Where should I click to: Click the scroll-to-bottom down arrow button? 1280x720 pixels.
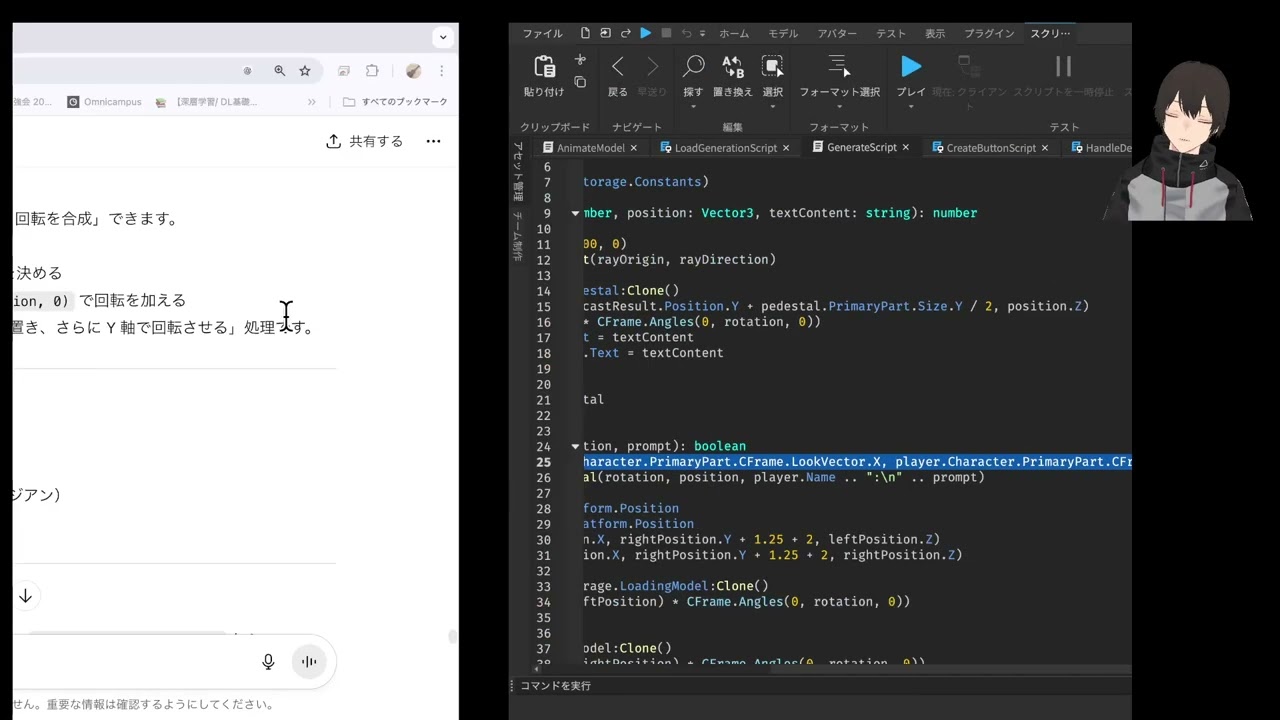point(25,596)
